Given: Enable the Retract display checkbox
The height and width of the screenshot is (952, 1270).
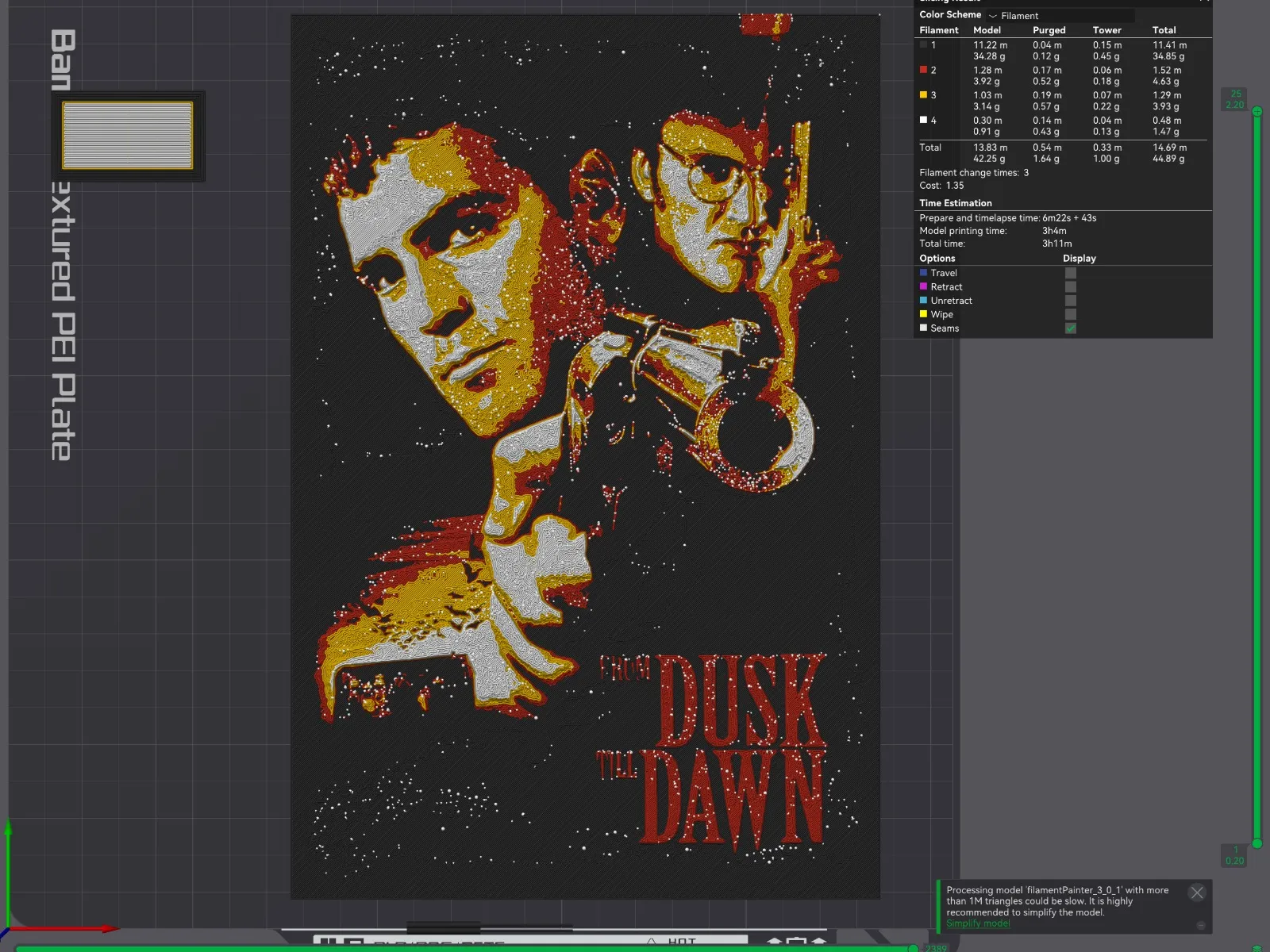Looking at the screenshot, I should click(x=1071, y=287).
